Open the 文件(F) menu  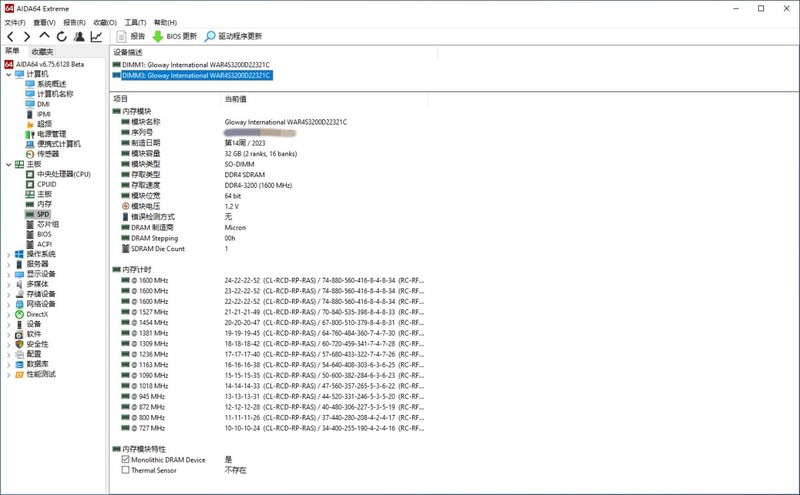[x=15, y=22]
